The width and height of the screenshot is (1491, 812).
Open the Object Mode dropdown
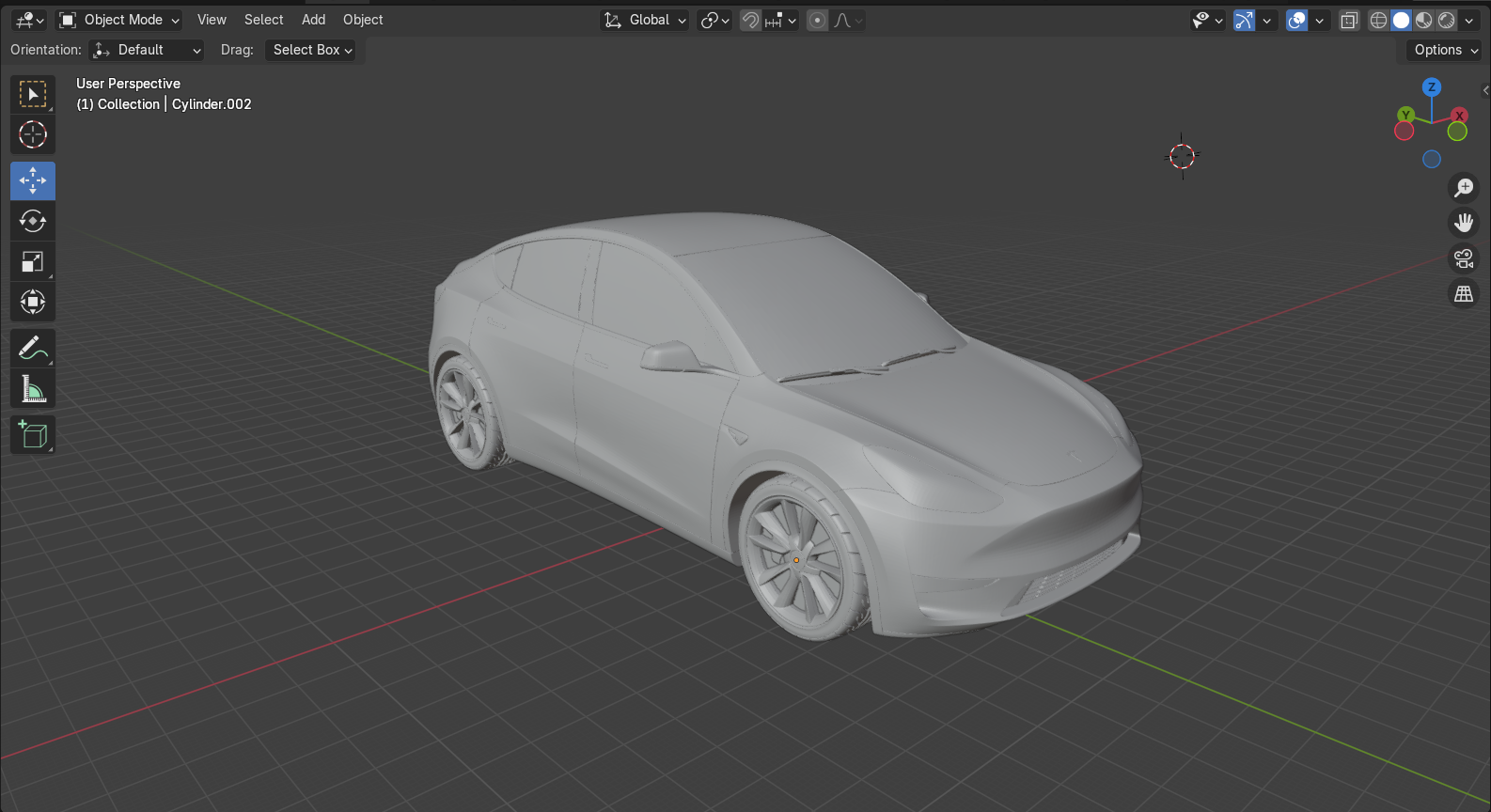click(x=118, y=20)
